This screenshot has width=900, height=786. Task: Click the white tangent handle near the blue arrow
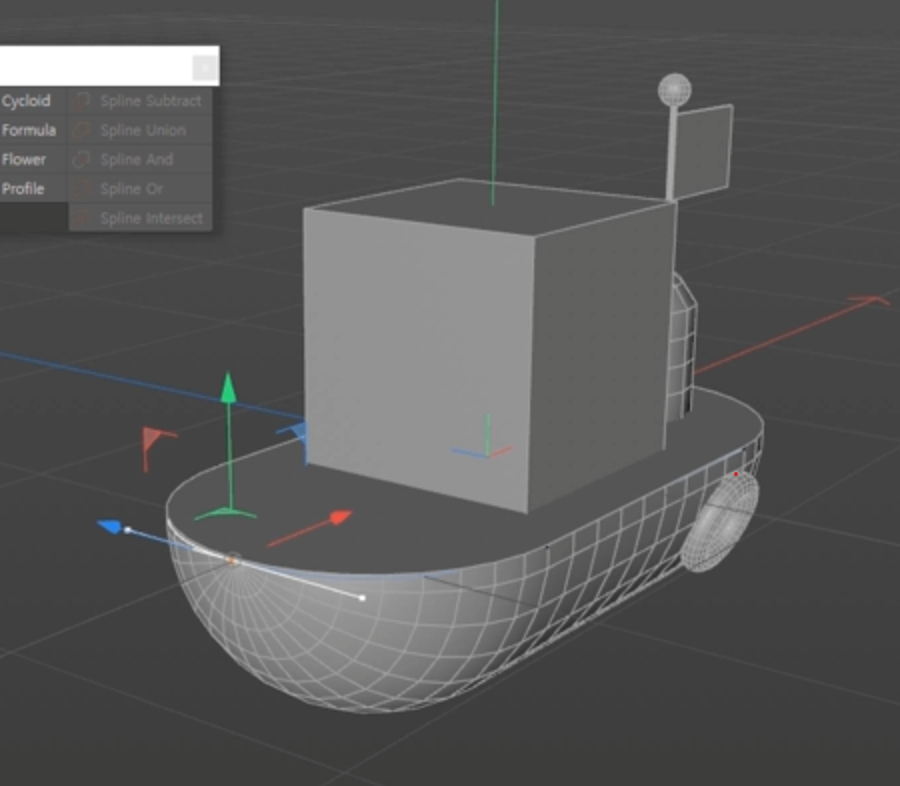128,530
